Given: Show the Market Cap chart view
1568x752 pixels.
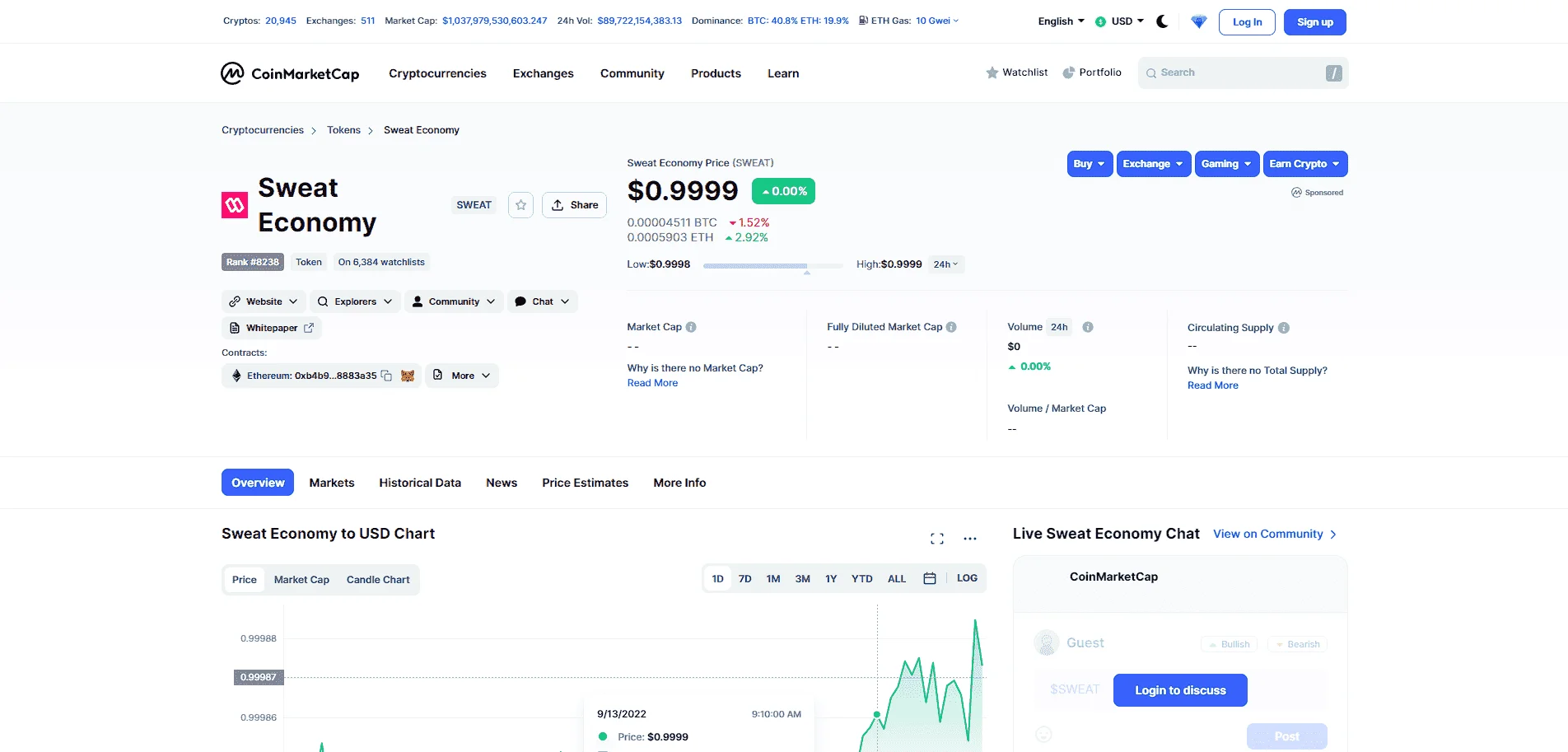Looking at the screenshot, I should (x=301, y=580).
